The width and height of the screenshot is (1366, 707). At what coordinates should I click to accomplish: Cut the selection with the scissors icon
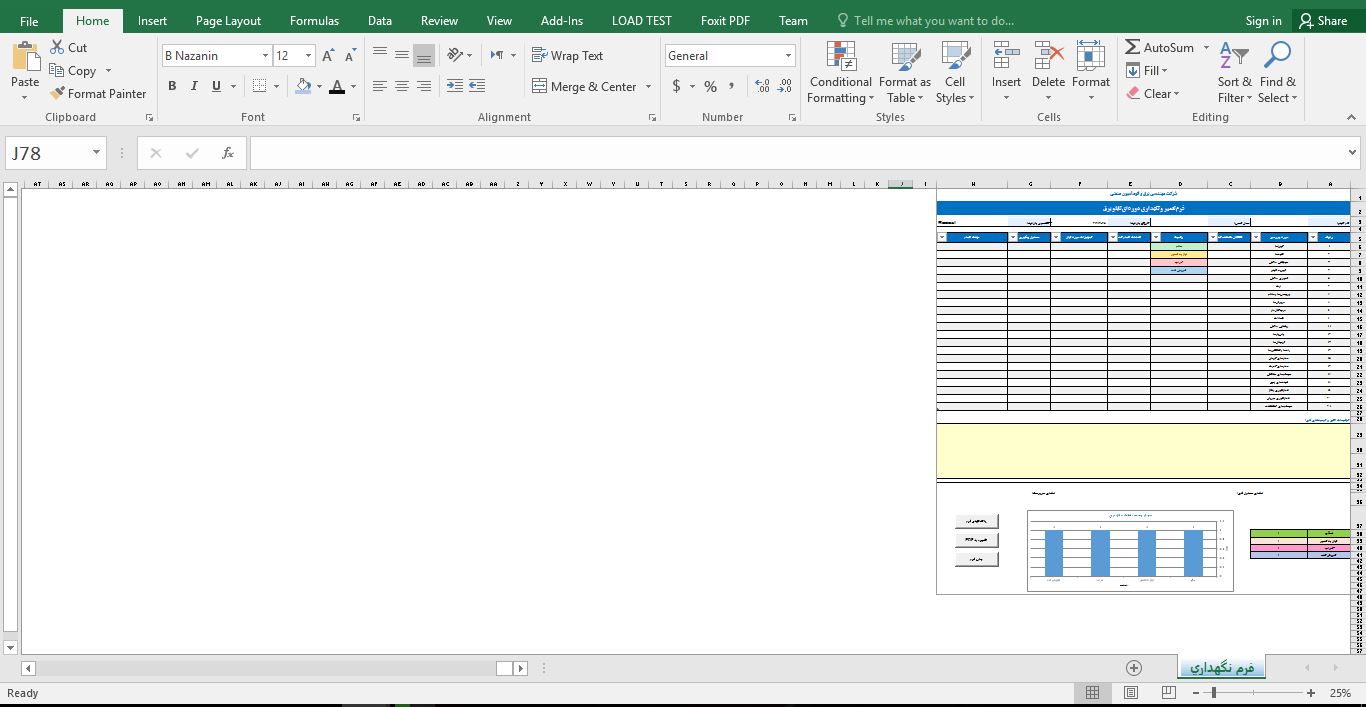(x=57, y=47)
